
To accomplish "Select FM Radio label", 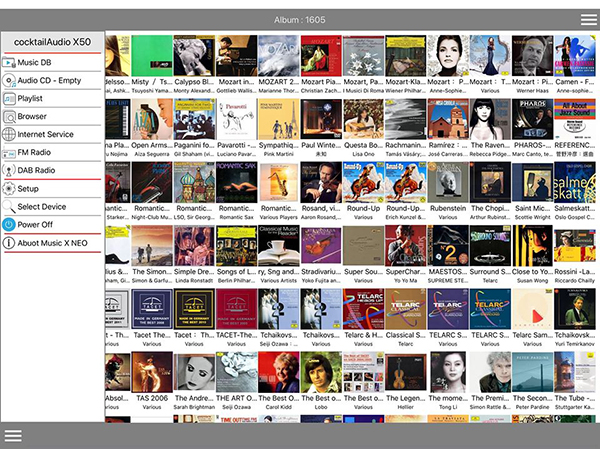I will point(34,152).
